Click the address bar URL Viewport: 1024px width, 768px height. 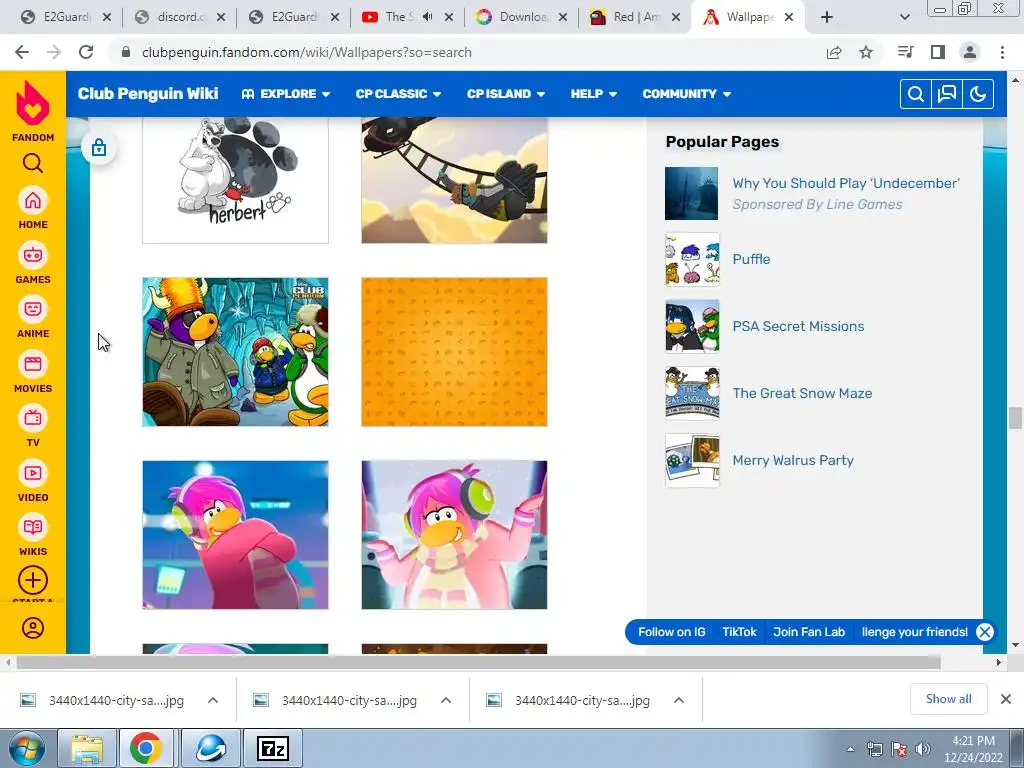[x=306, y=52]
